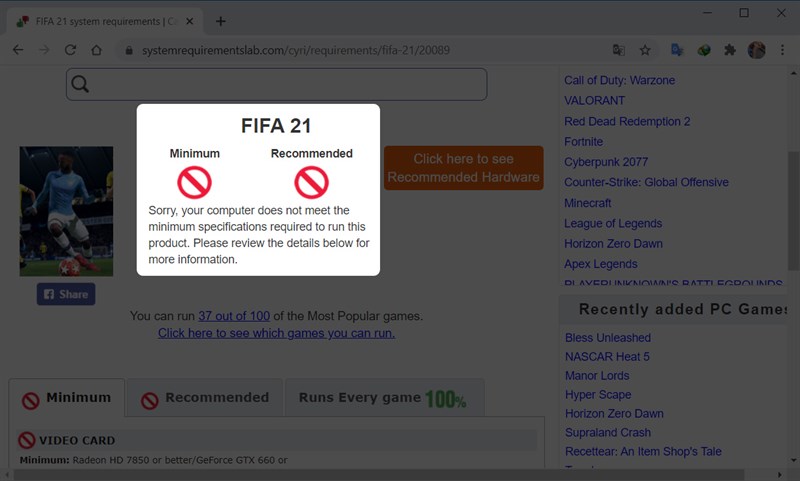The height and width of the screenshot is (481, 800).
Task: Click the FIFA 21 cover art thumbnail
Action: click(66, 211)
